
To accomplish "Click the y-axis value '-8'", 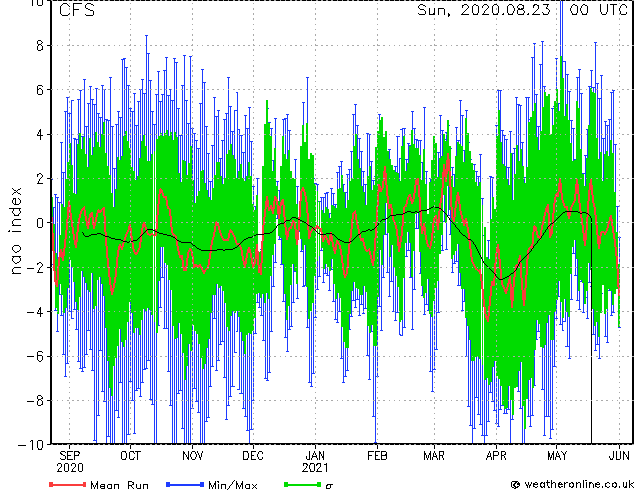I will pyautogui.click(x=35, y=400).
